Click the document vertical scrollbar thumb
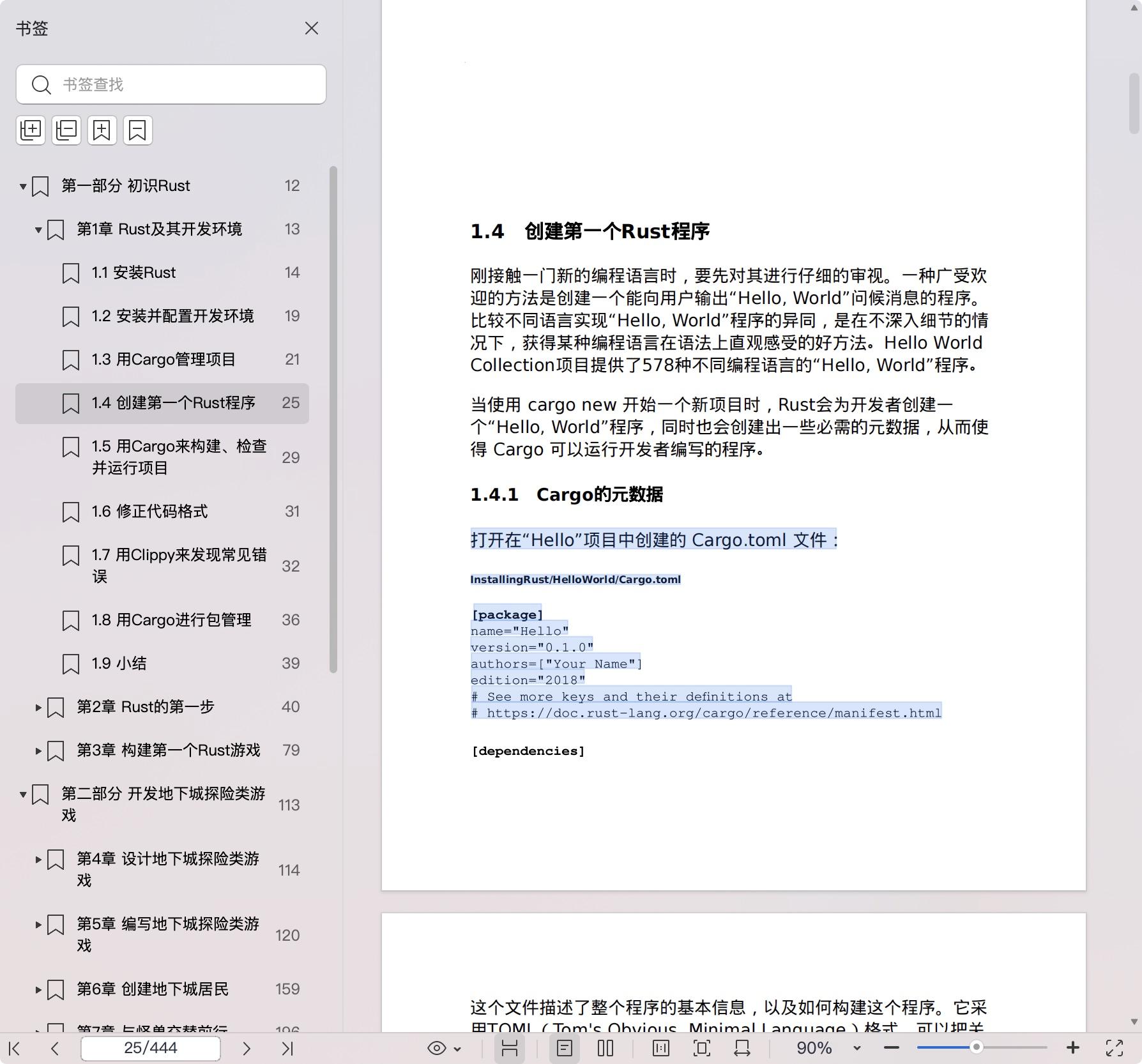 (1134, 103)
